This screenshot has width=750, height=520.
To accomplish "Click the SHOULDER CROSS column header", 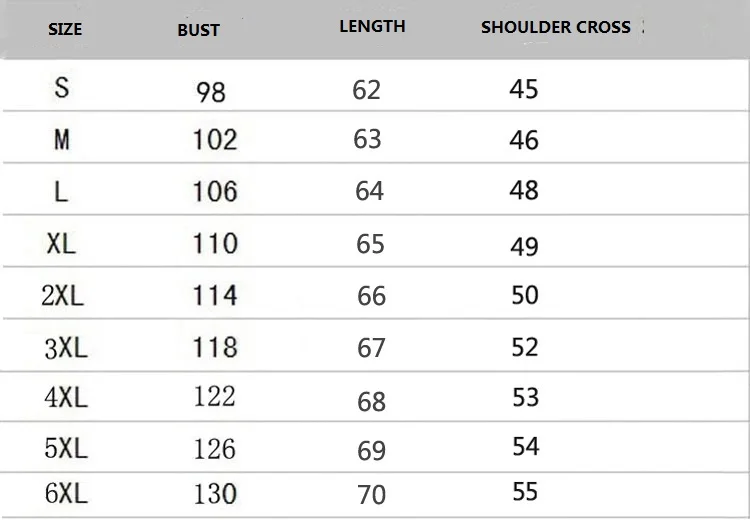I will click(x=556, y=27).
